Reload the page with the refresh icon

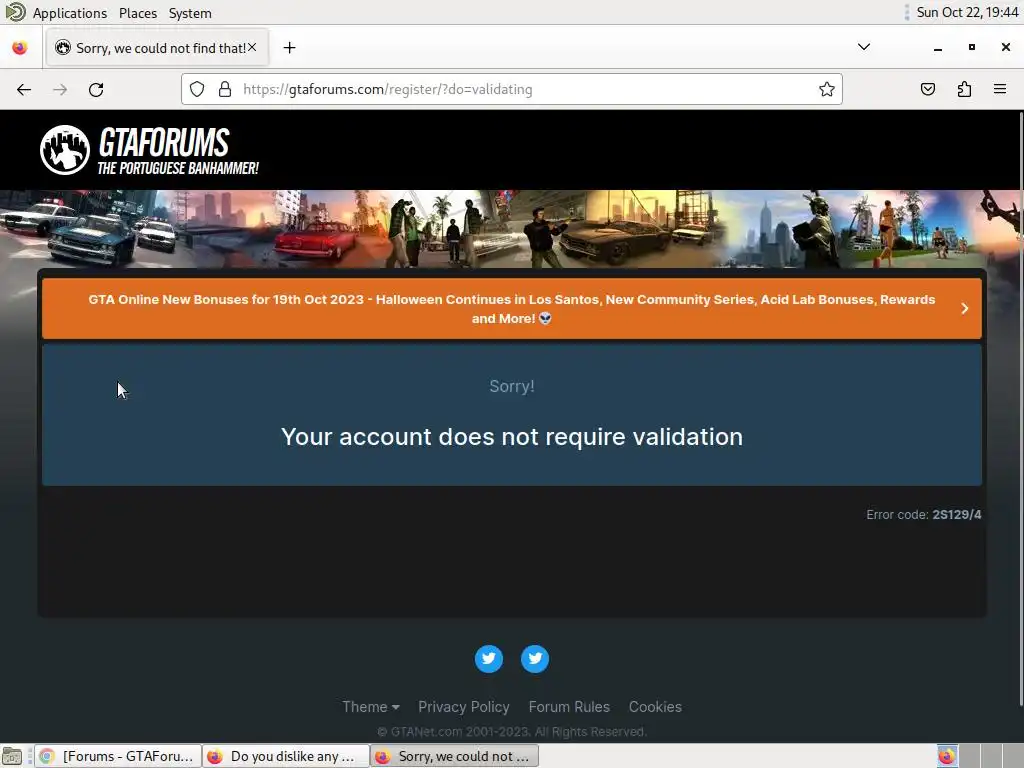[96, 89]
